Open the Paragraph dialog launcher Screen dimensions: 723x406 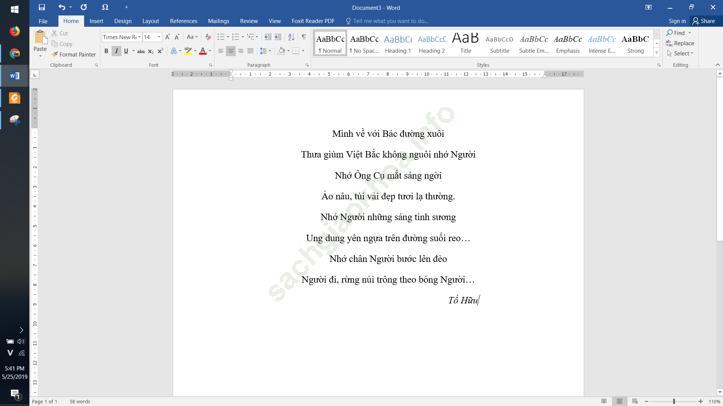click(307, 65)
